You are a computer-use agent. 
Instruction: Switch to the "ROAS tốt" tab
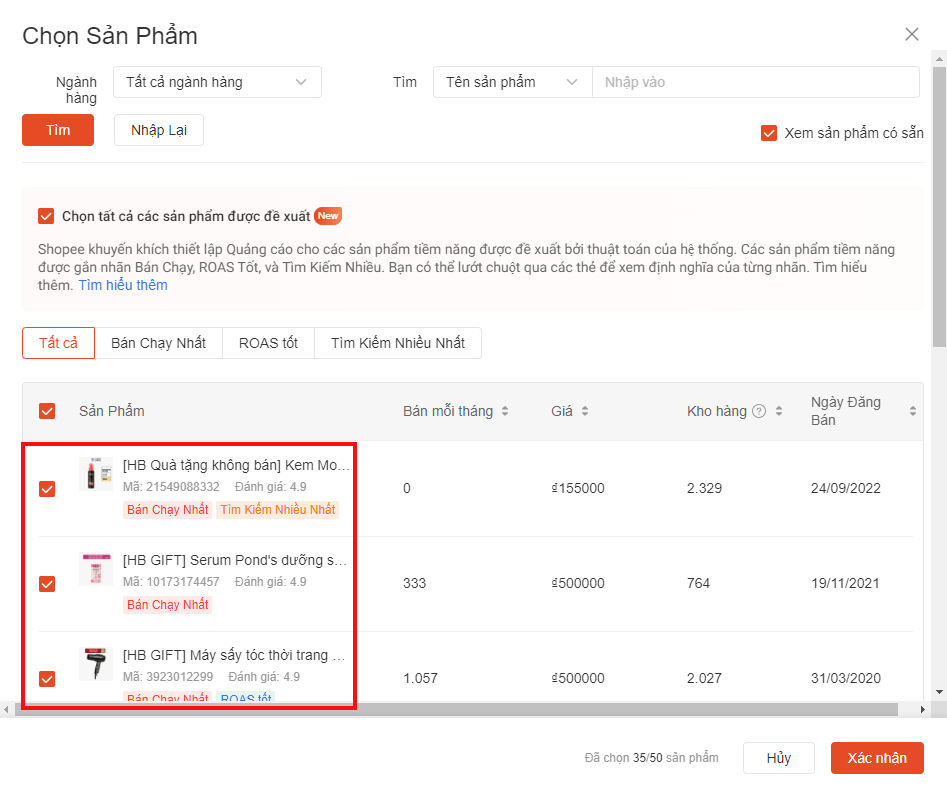267,342
